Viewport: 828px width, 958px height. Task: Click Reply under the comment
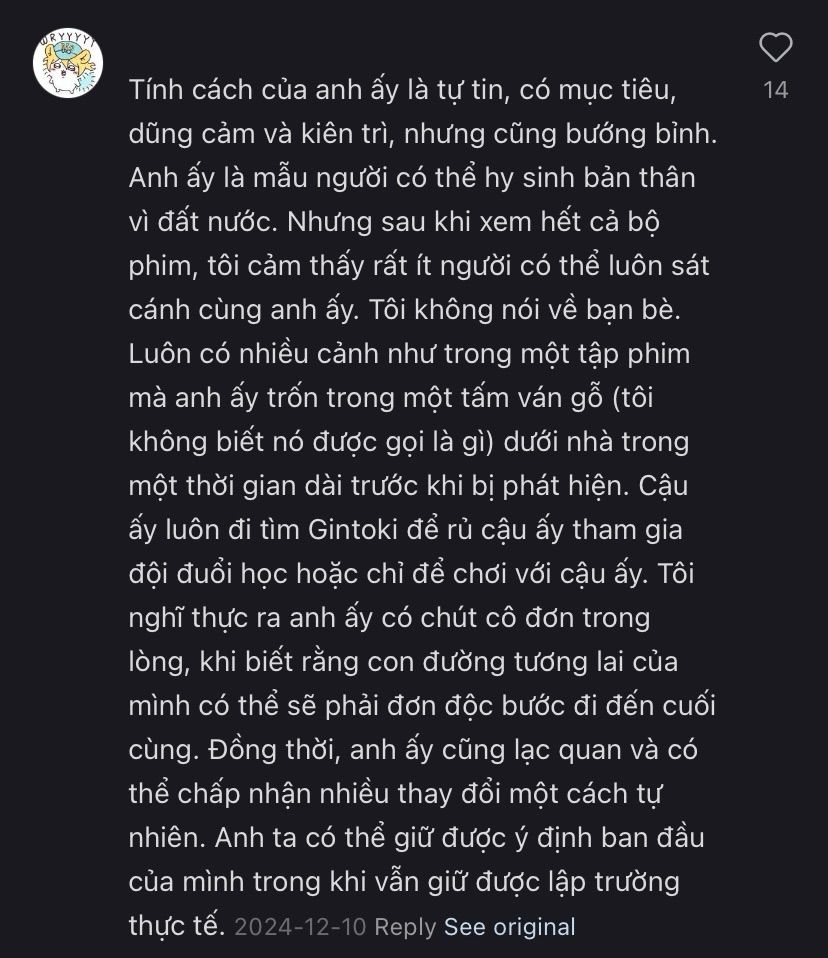pos(405,926)
